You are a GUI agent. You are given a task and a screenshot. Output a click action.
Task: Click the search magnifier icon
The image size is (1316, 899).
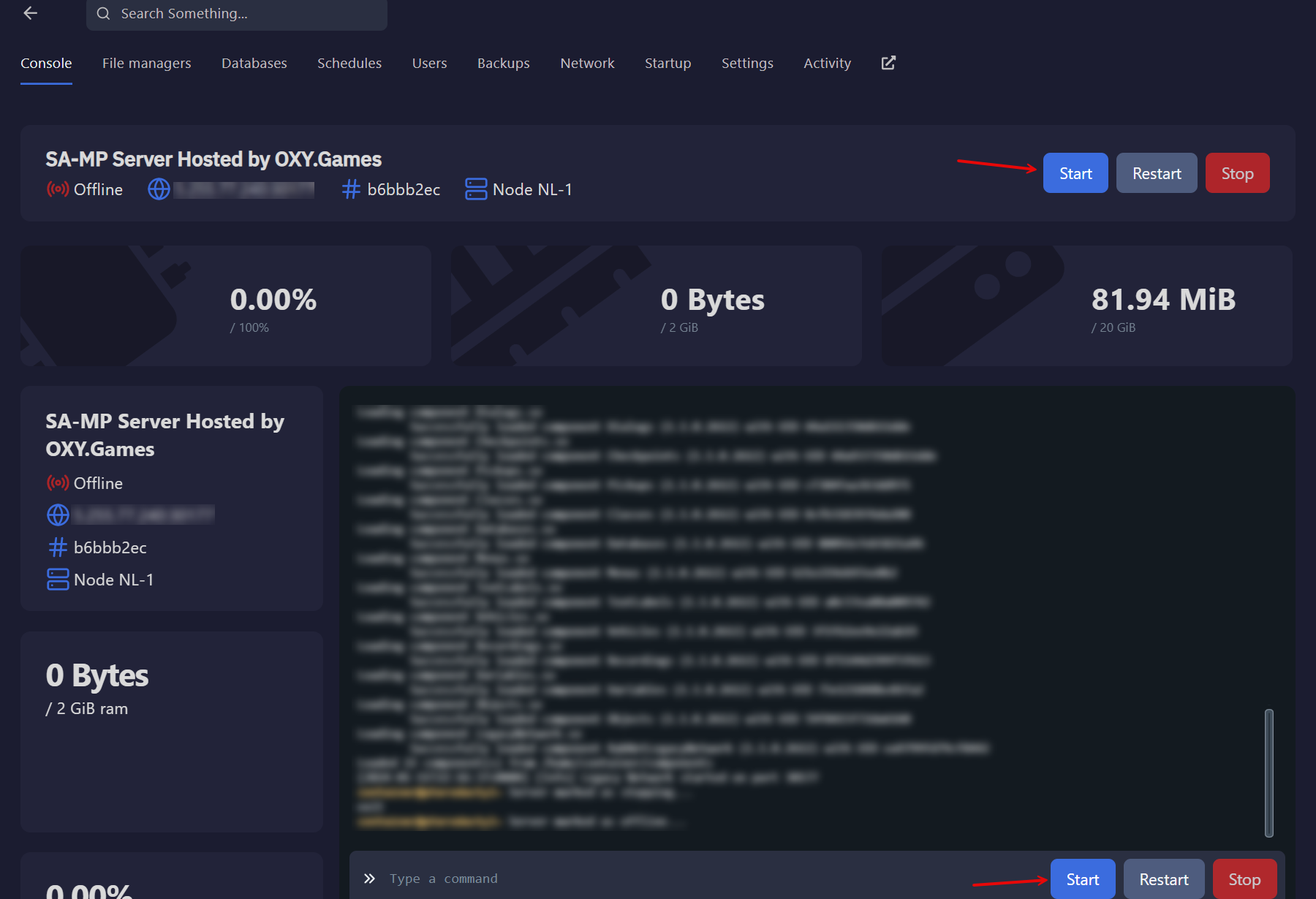[103, 12]
